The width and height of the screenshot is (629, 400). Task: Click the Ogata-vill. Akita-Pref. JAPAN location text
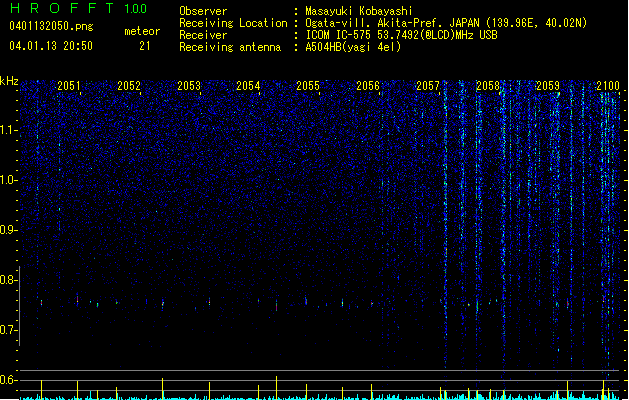click(x=446, y=23)
